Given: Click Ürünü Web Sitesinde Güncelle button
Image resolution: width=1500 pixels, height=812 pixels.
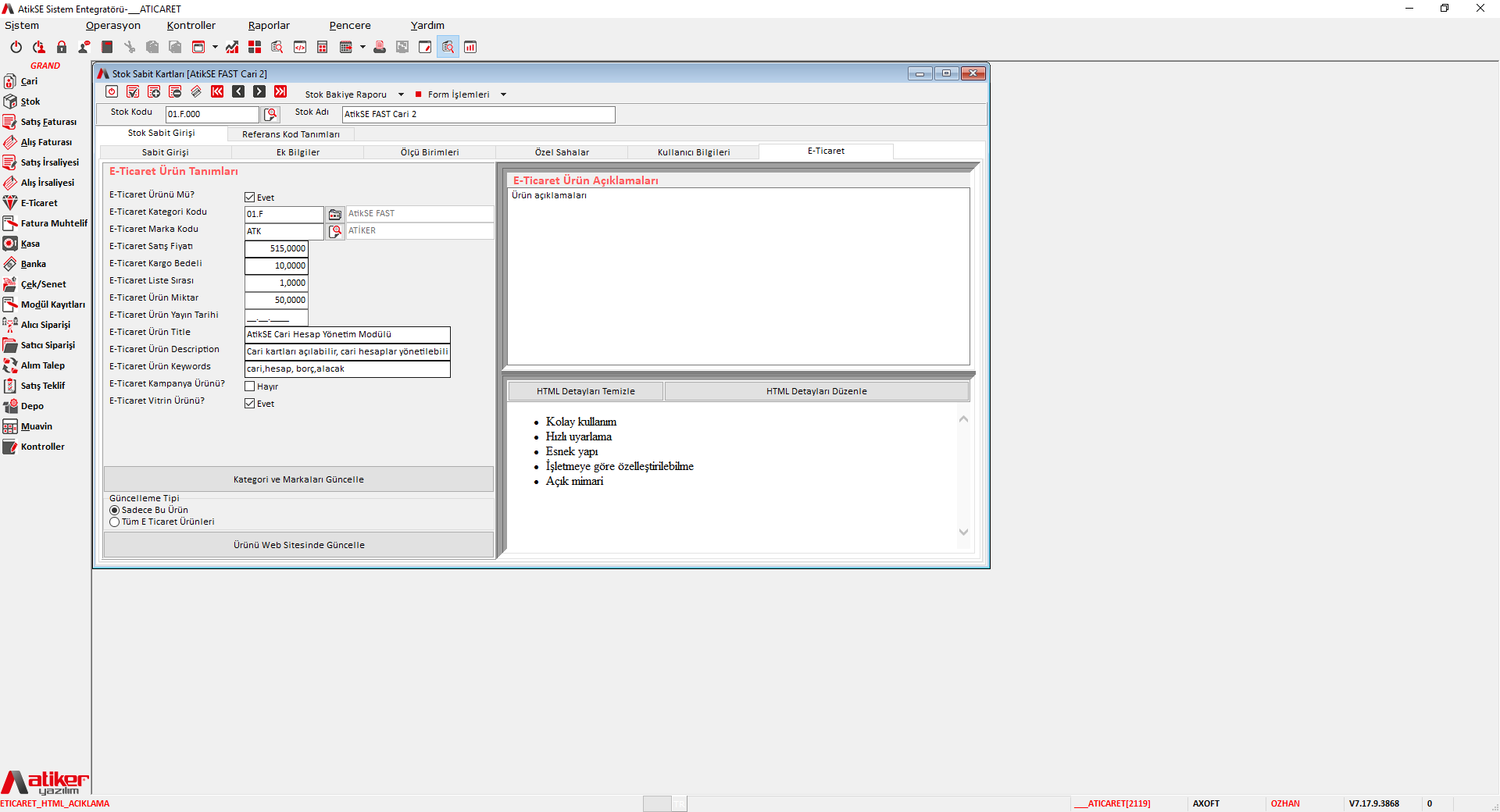Looking at the screenshot, I should 298,545.
